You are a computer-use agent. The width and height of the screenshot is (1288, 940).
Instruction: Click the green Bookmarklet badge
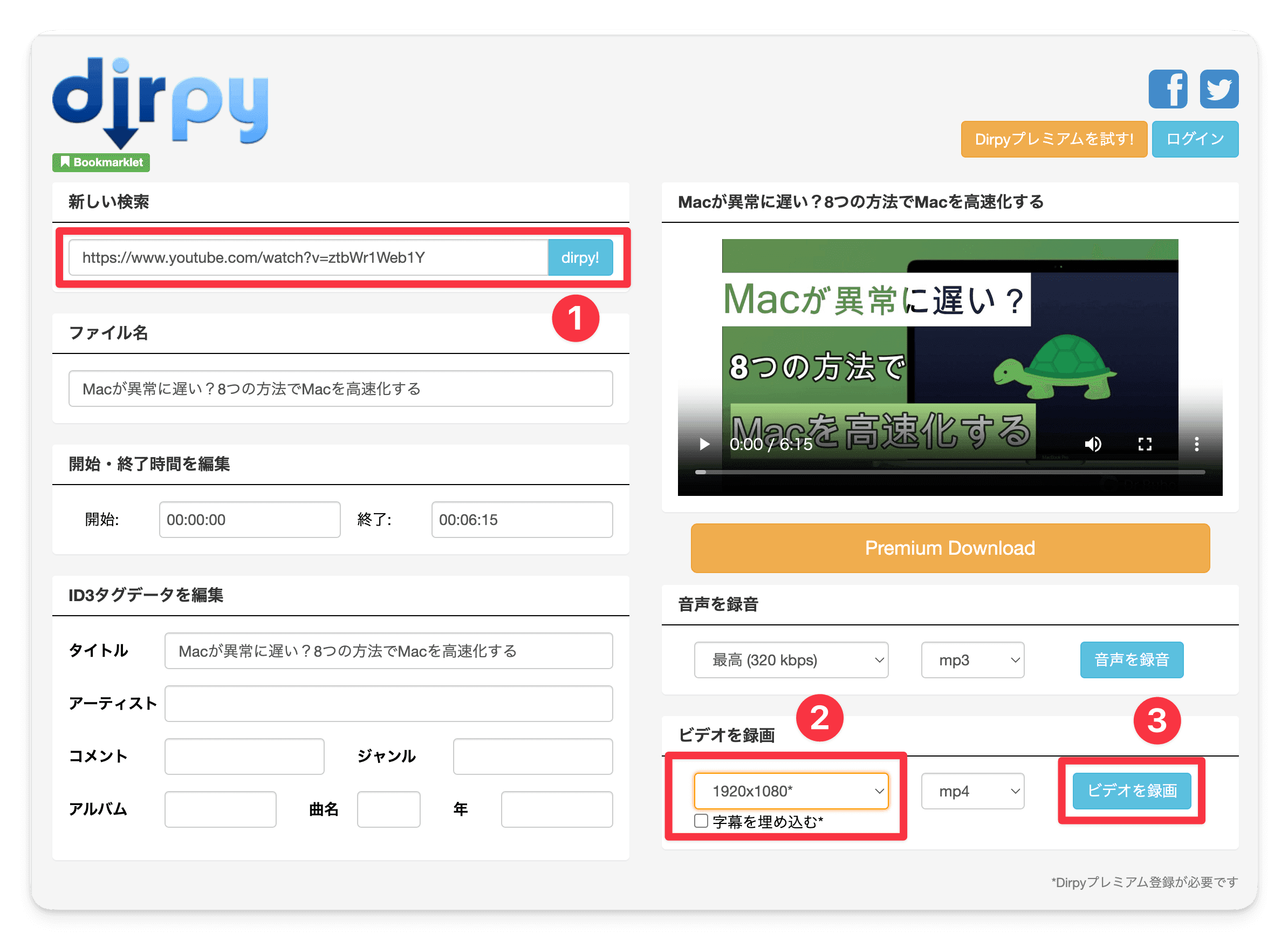101,162
